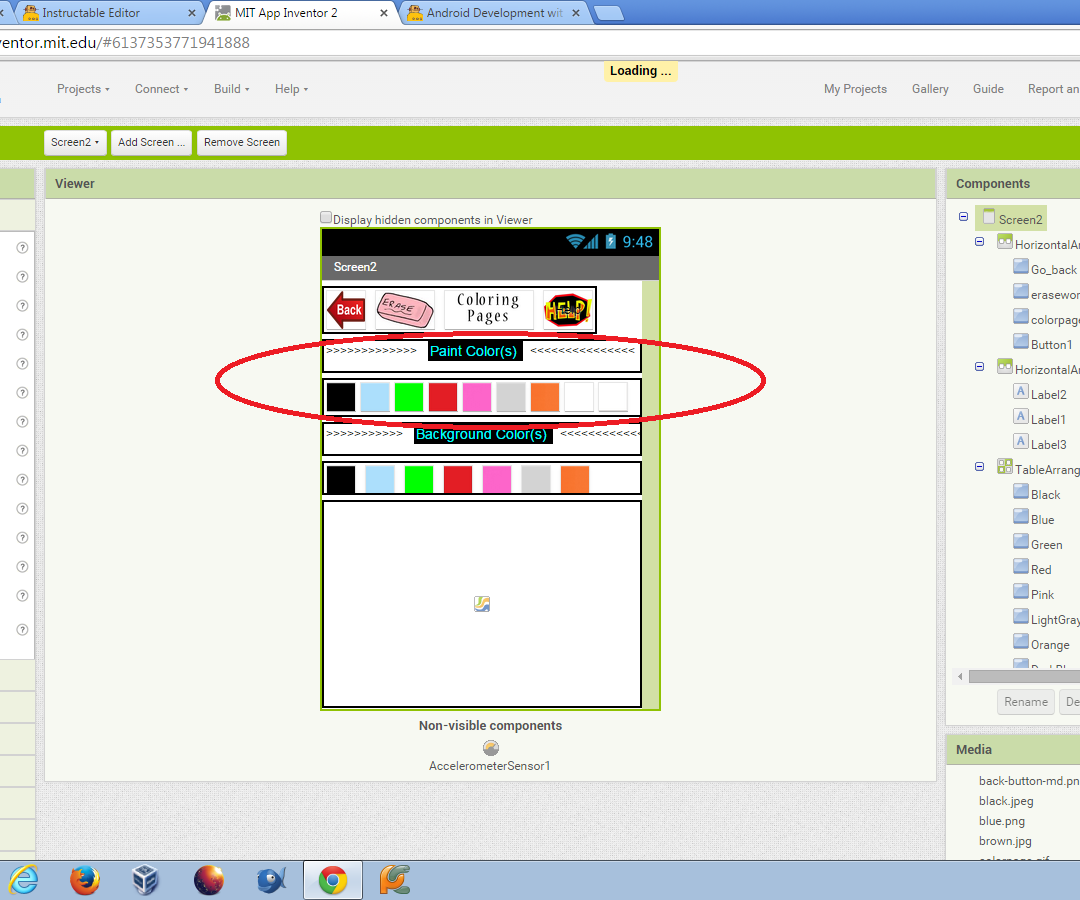Collapse the Screen2 node in the Components tree

click(961, 218)
